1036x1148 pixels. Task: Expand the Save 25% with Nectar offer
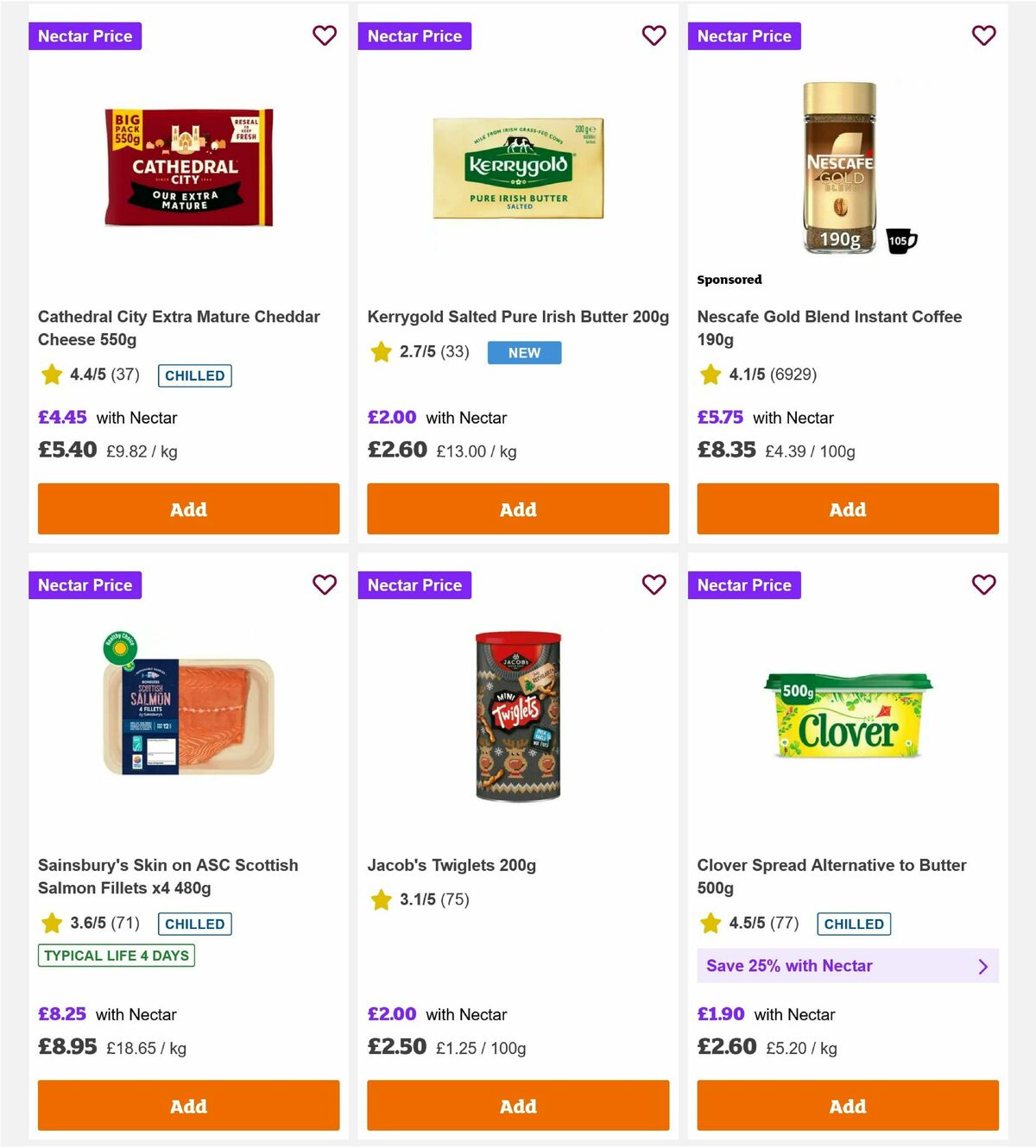[x=848, y=966]
